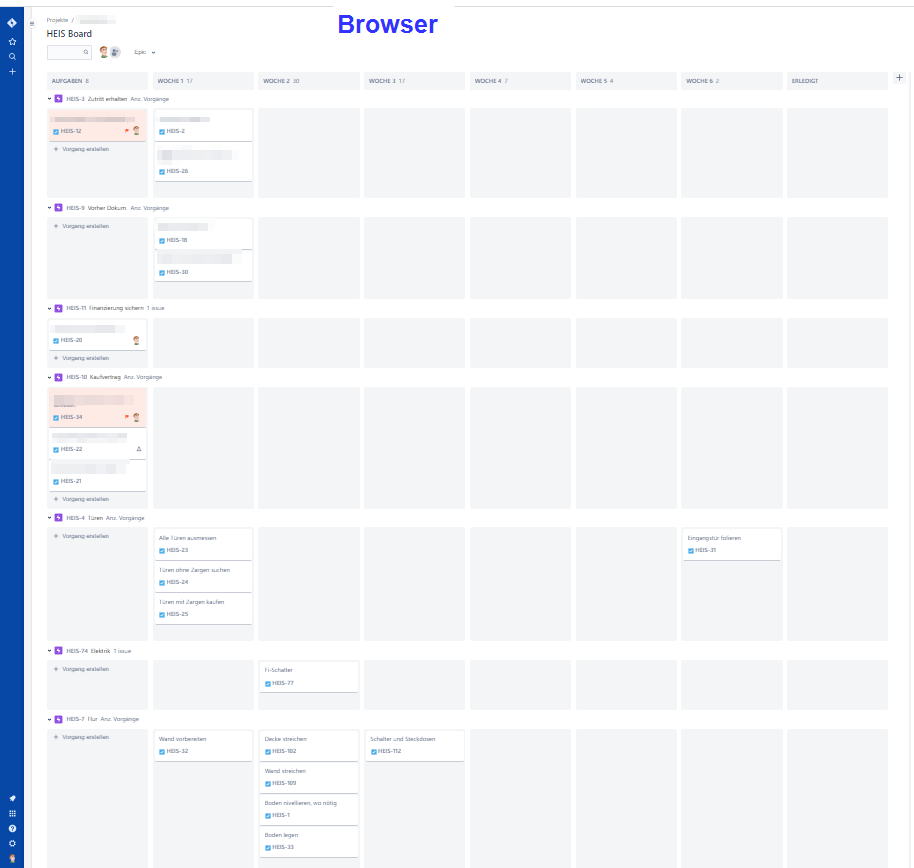Open issue key HEIS-2
This screenshot has height=868, width=914.
[175, 131]
